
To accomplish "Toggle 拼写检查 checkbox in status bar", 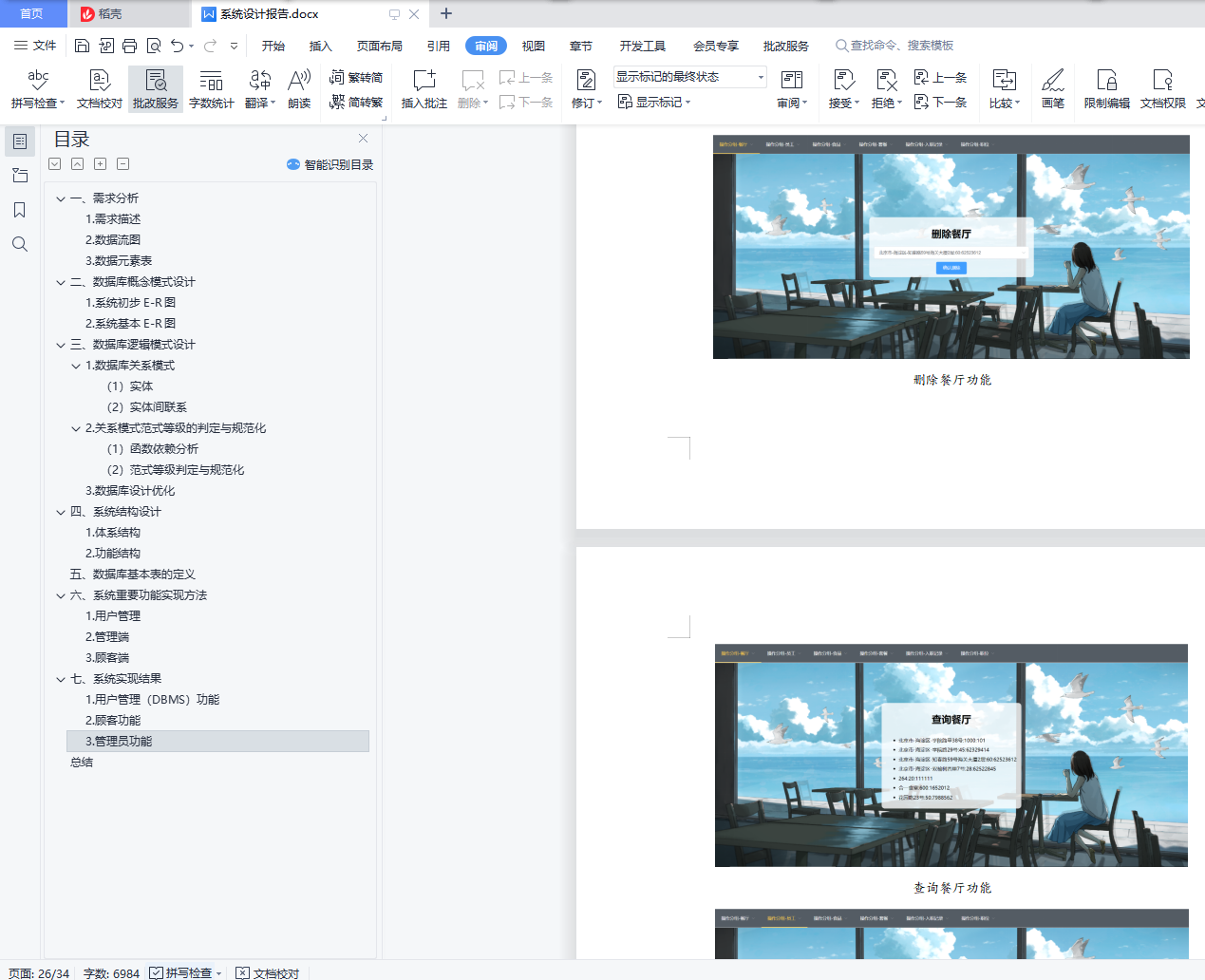I will pos(156,973).
